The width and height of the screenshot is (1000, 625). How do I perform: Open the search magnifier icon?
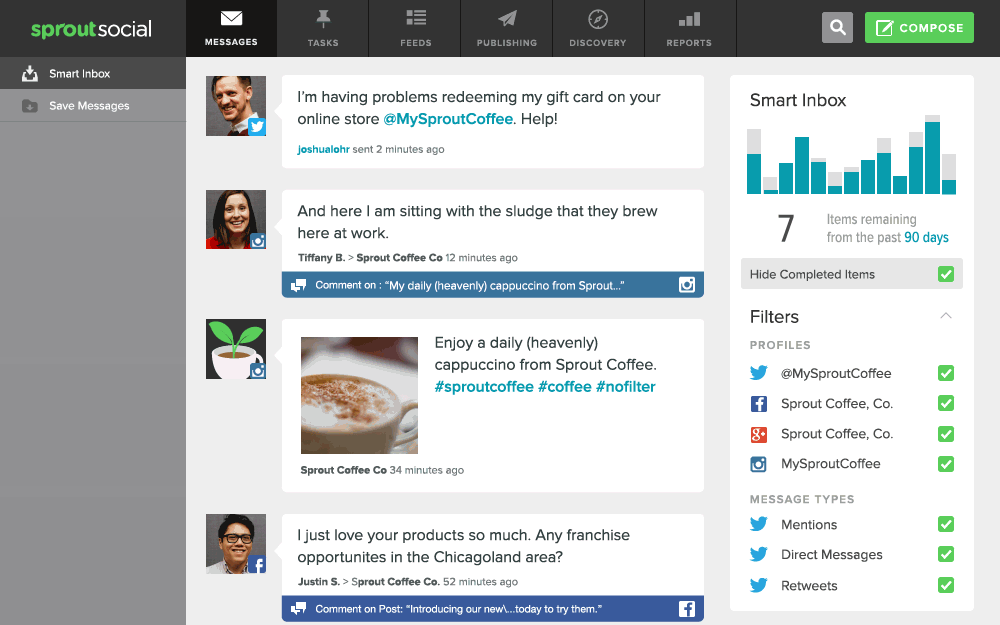(x=837, y=27)
